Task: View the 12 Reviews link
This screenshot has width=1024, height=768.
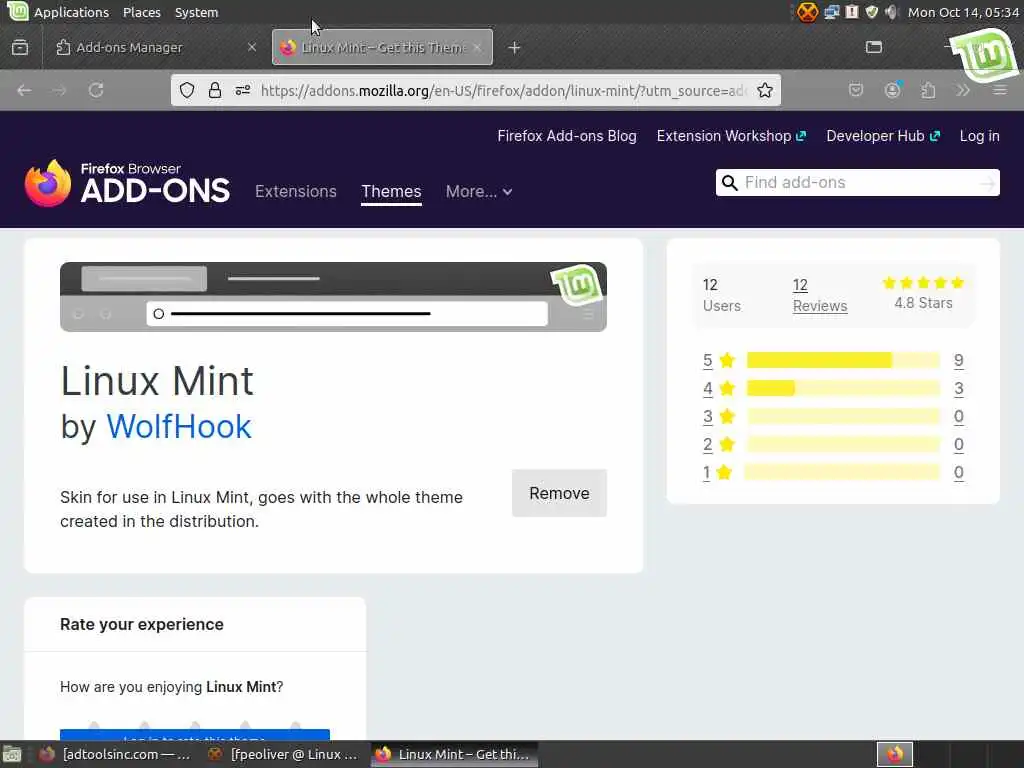Action: click(820, 295)
